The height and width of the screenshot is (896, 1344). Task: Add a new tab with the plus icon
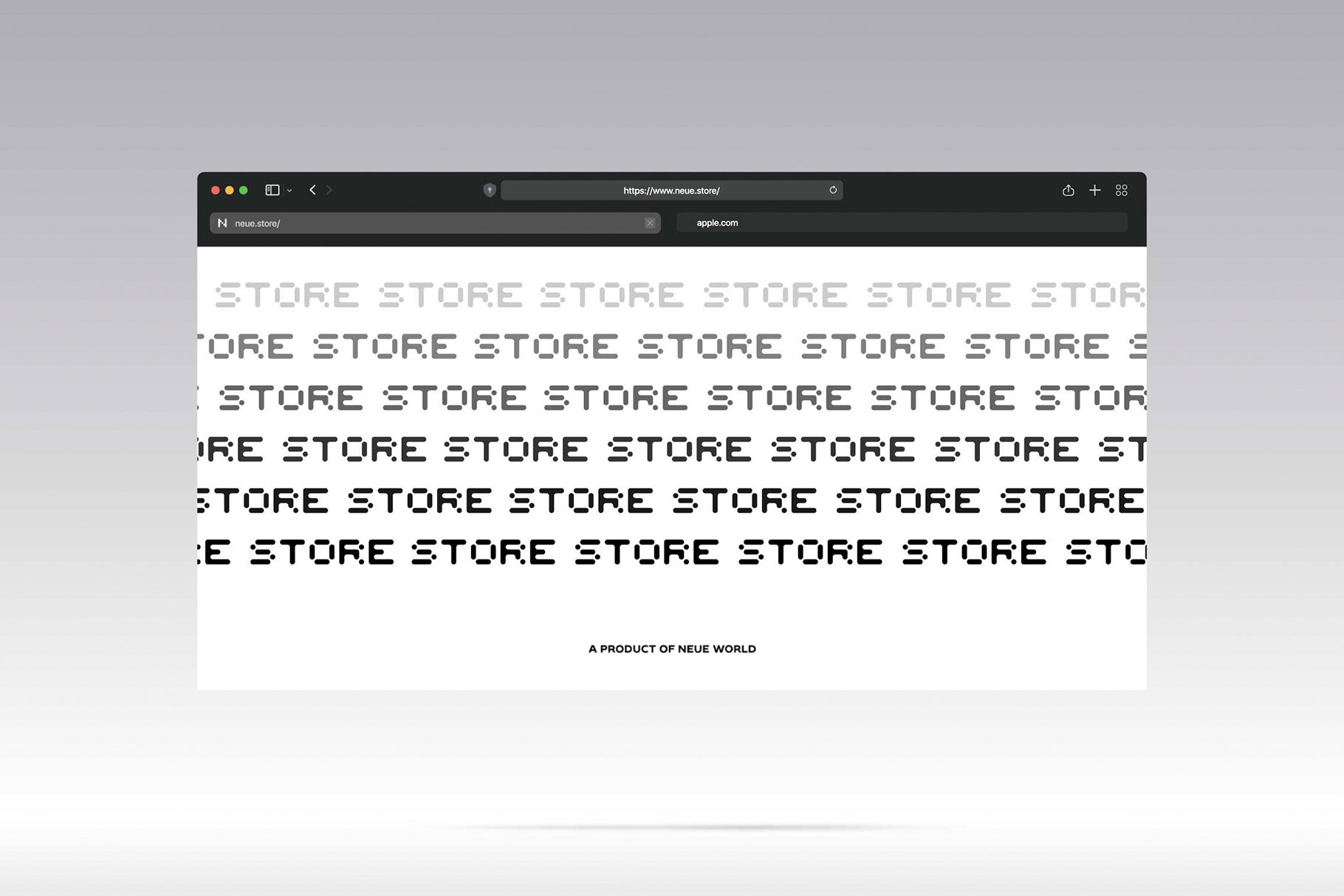point(1094,190)
